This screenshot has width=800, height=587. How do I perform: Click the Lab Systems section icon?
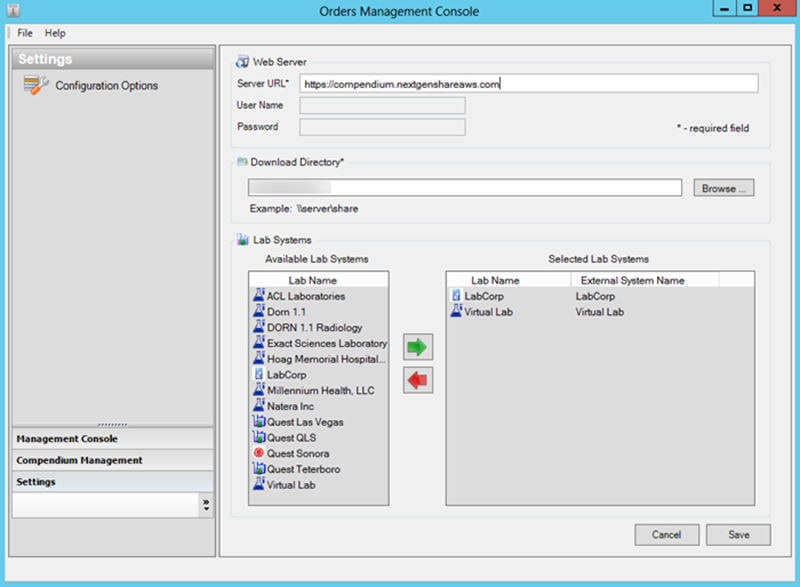click(x=242, y=239)
